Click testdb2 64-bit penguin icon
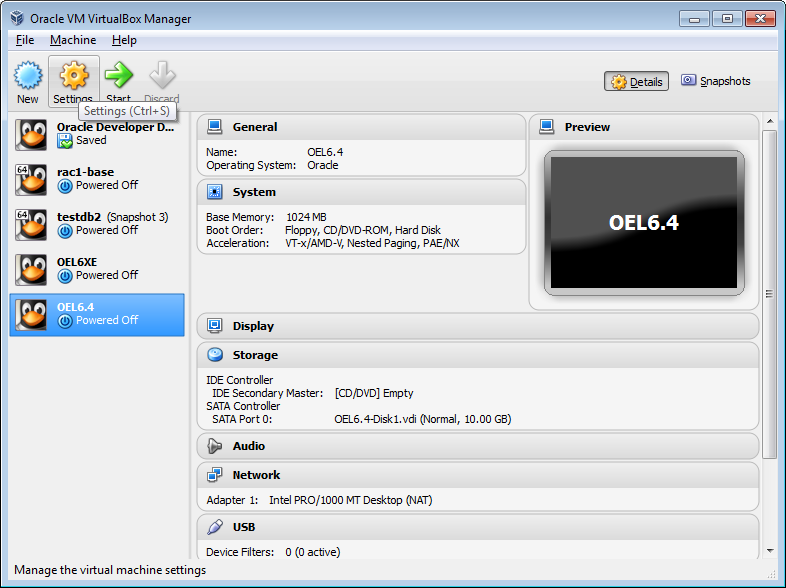The image size is (786, 588). coord(31,225)
